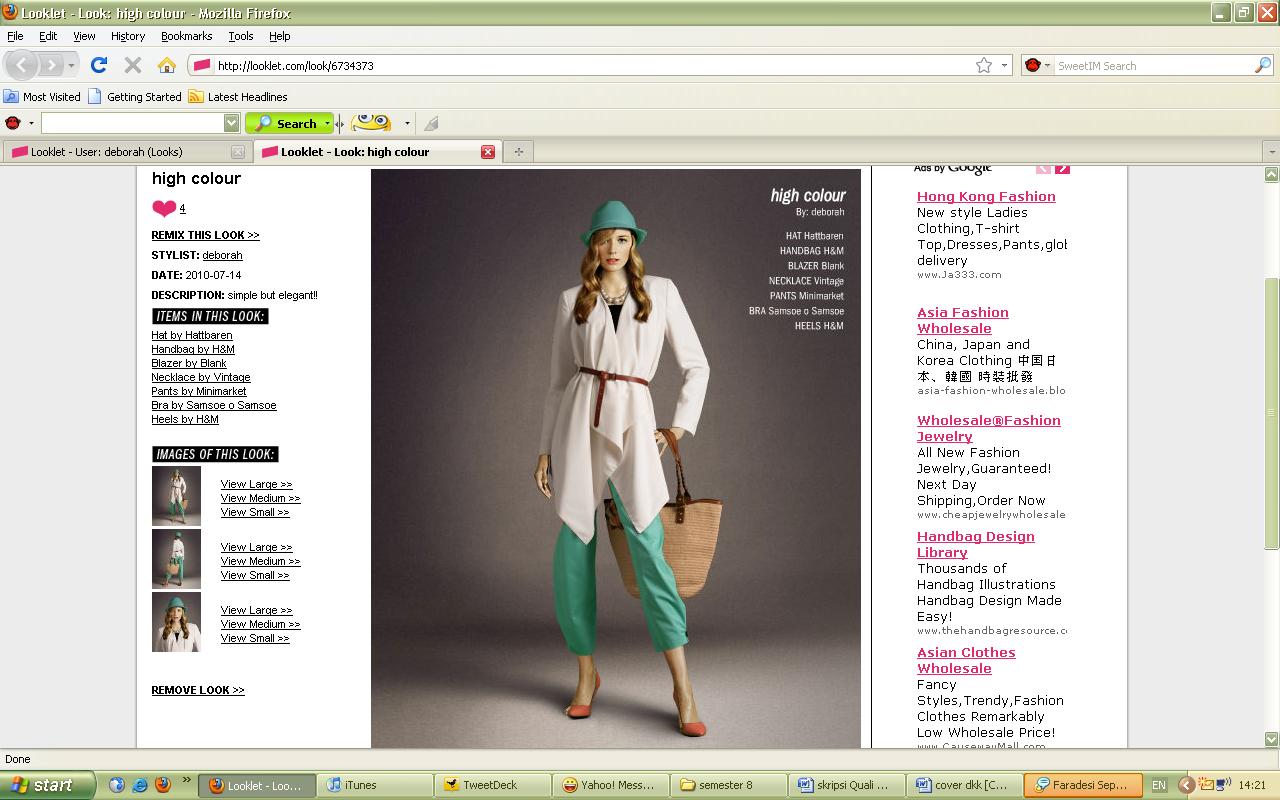This screenshot has height=800, width=1280.
Task: Click the SweetIM toolbar logo icon
Action: click(13, 123)
